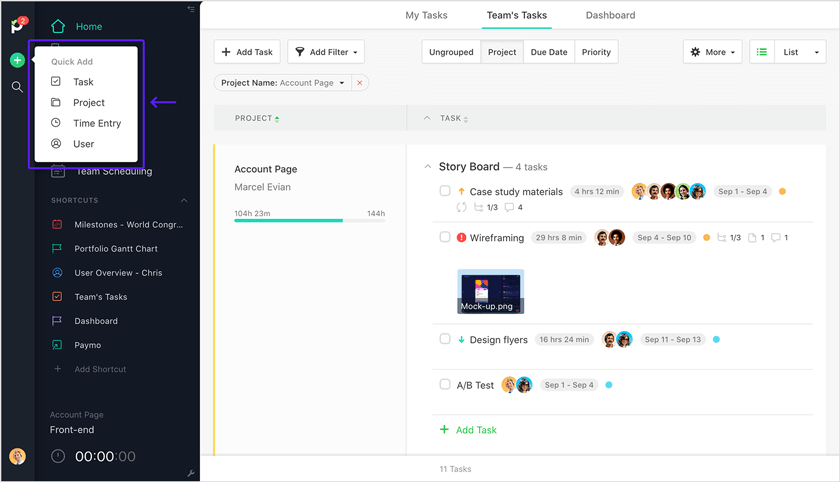Sort by the PROJECT column header
The height and width of the screenshot is (482, 840).
(257, 118)
